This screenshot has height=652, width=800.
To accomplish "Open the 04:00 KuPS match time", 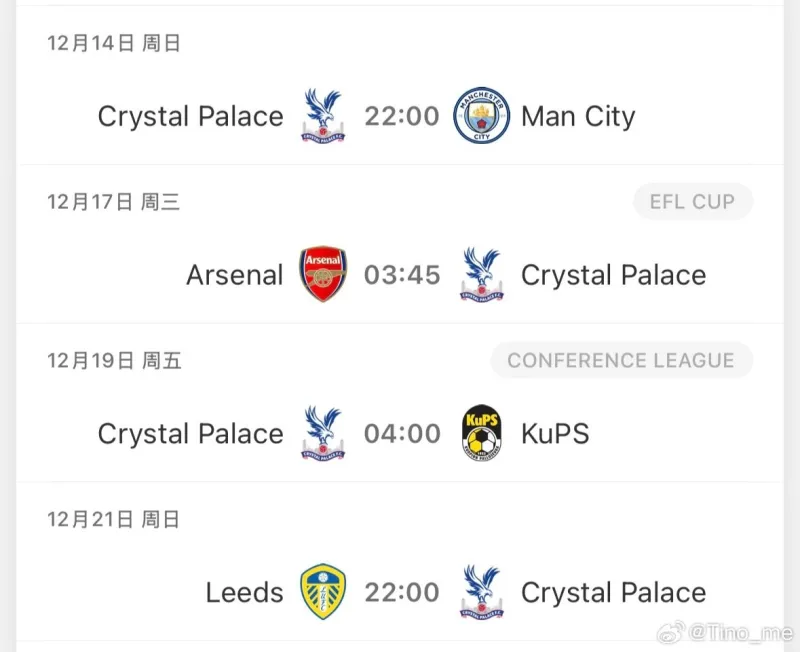I will coord(402,434).
